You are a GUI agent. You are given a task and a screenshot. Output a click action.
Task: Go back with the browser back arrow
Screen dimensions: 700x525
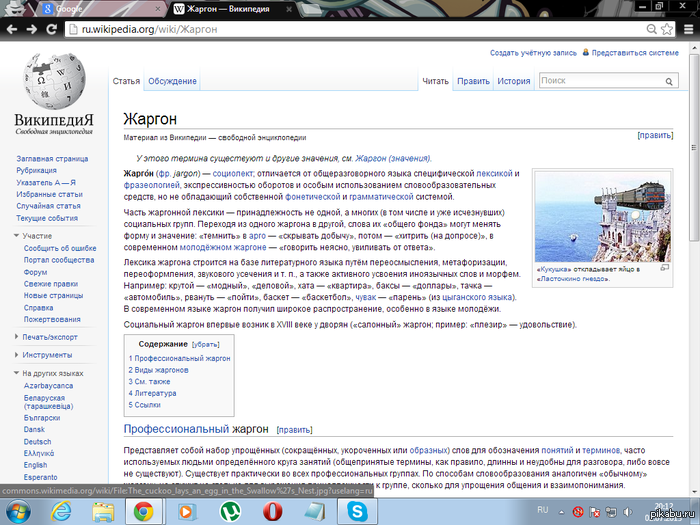tap(12, 29)
